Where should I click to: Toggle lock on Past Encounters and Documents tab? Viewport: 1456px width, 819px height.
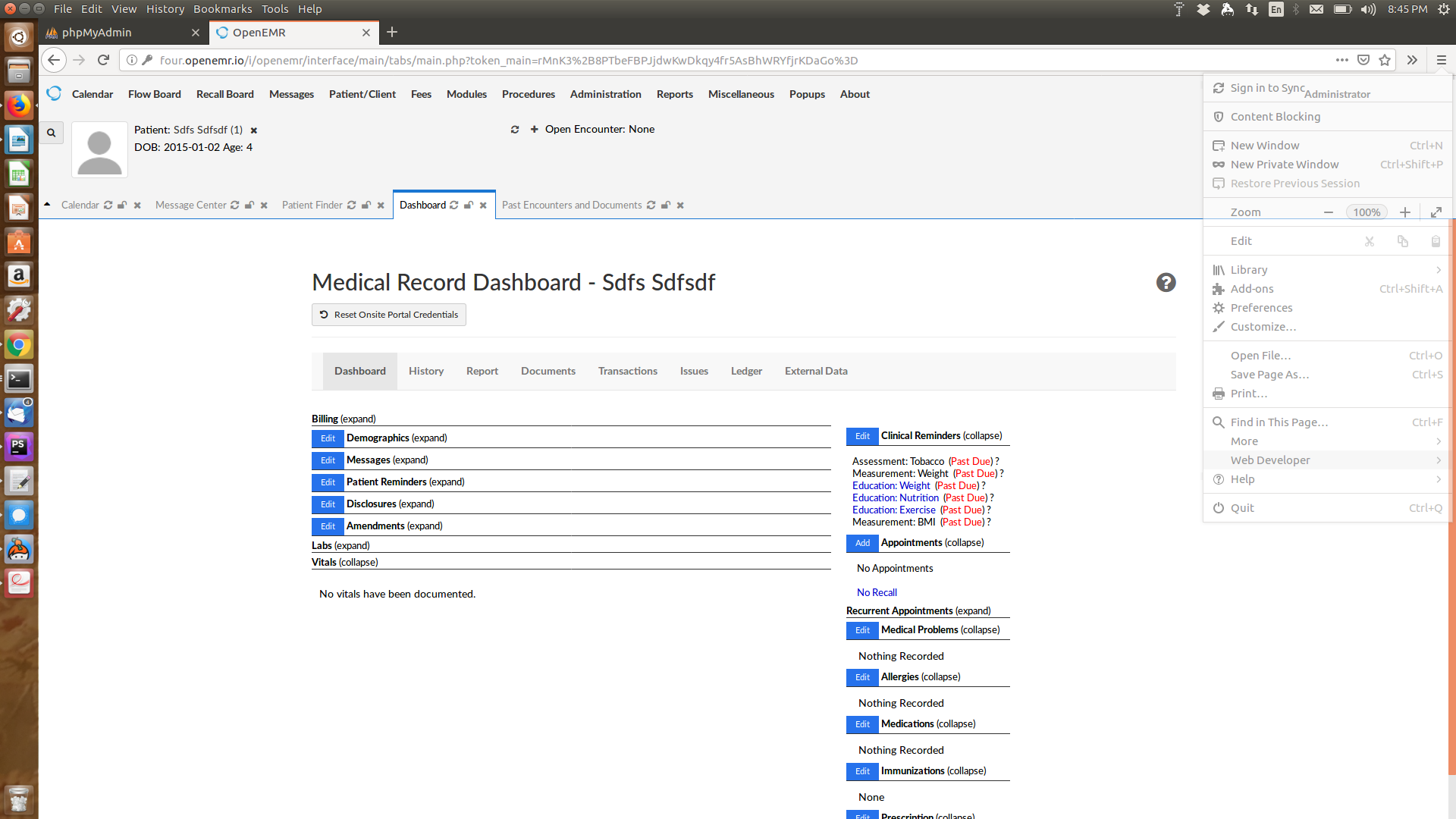(666, 206)
